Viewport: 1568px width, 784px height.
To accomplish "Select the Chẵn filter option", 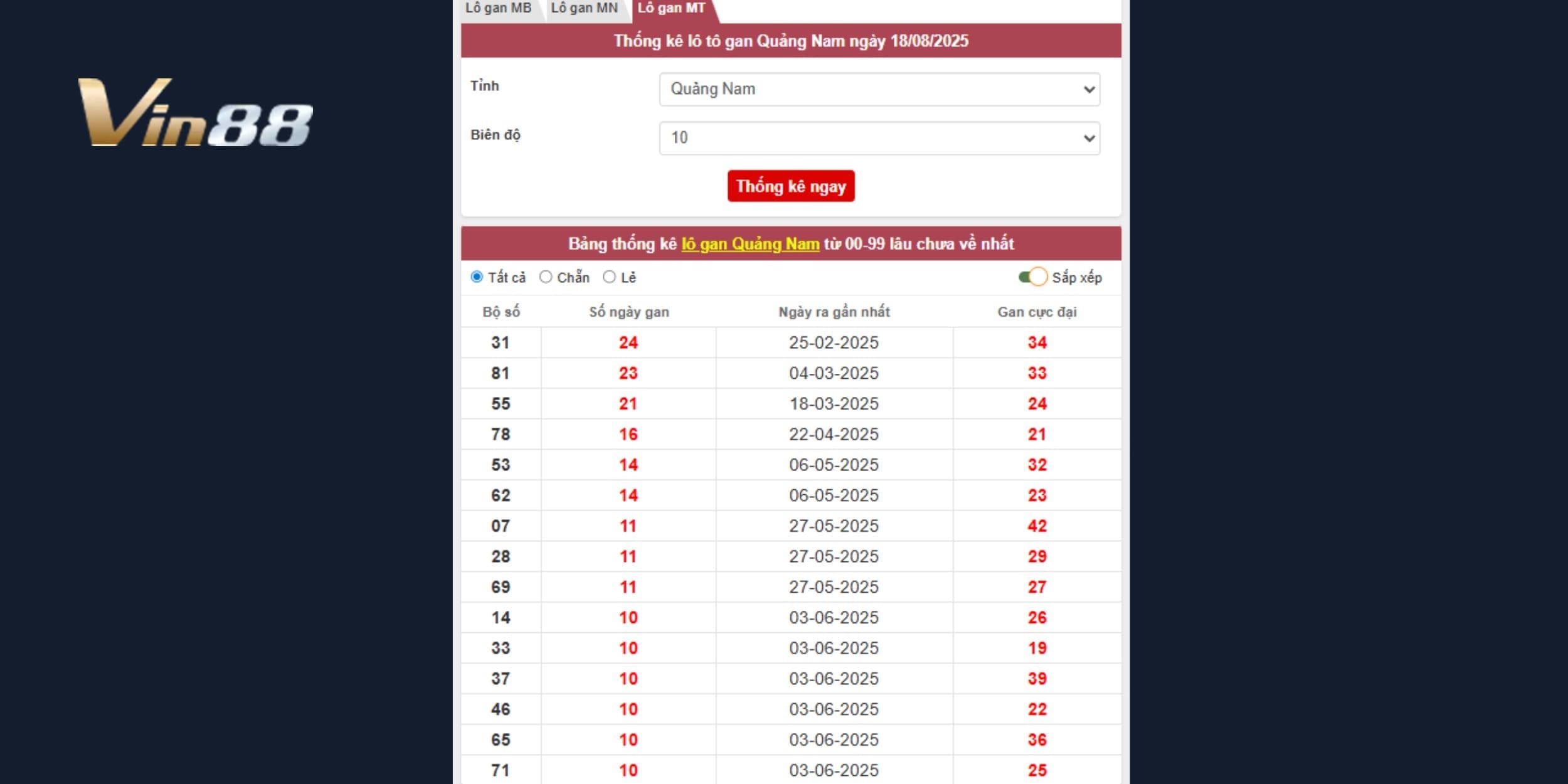I will coord(546,277).
